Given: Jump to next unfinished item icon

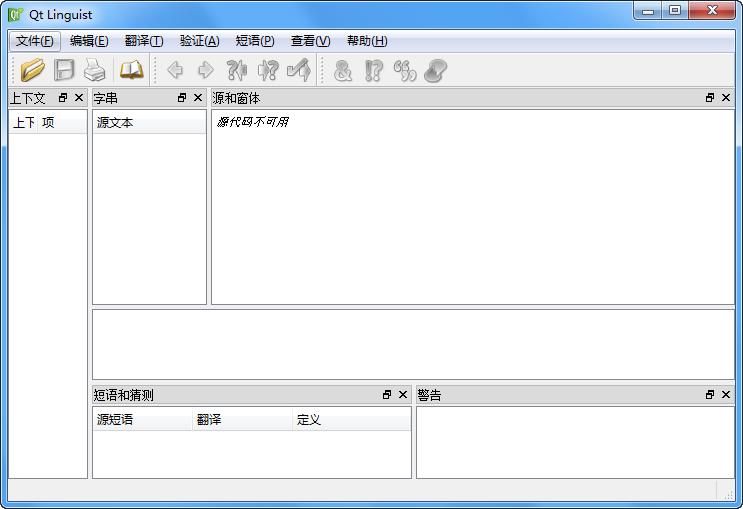Looking at the screenshot, I should pos(268,70).
